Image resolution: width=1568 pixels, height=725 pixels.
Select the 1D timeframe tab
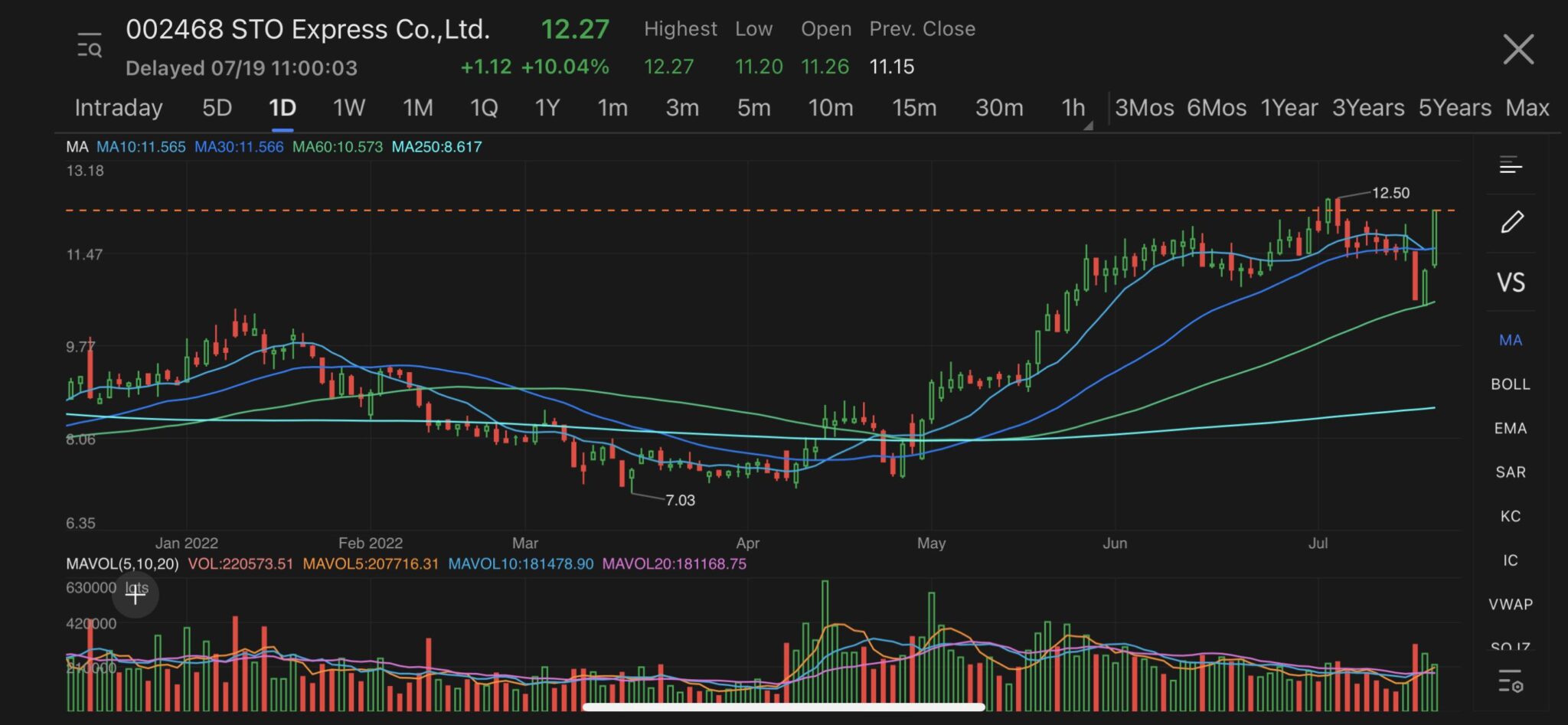coord(283,108)
